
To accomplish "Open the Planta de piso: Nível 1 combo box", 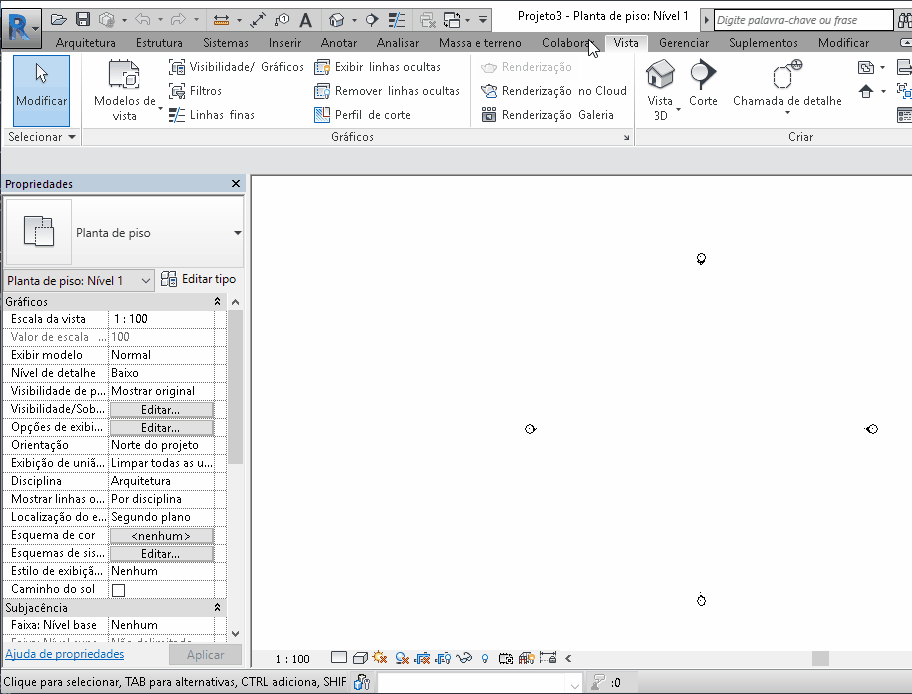I will (79, 281).
